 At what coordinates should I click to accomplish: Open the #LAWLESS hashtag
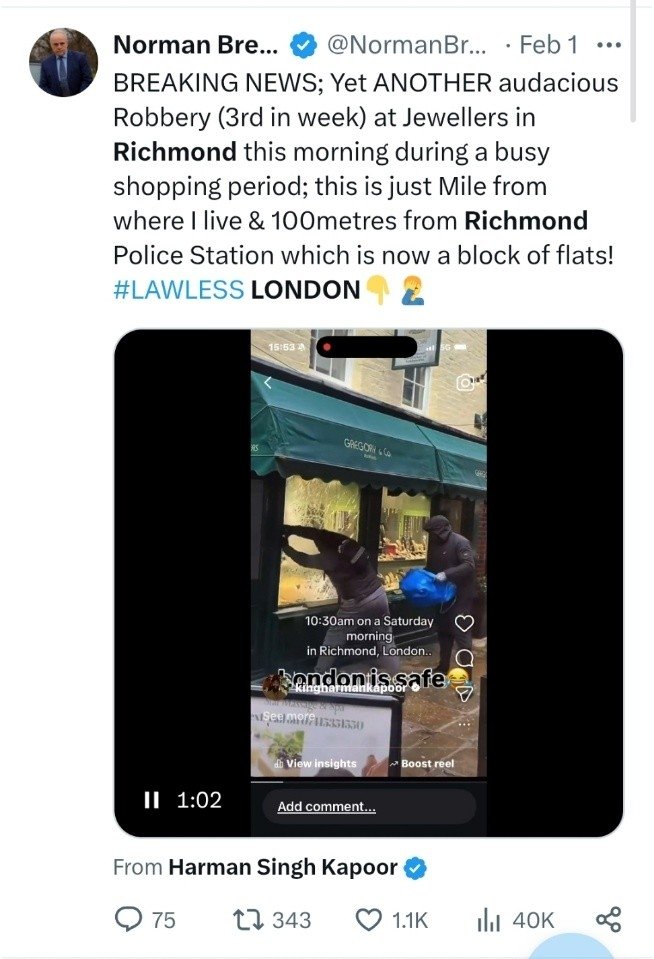tap(179, 290)
